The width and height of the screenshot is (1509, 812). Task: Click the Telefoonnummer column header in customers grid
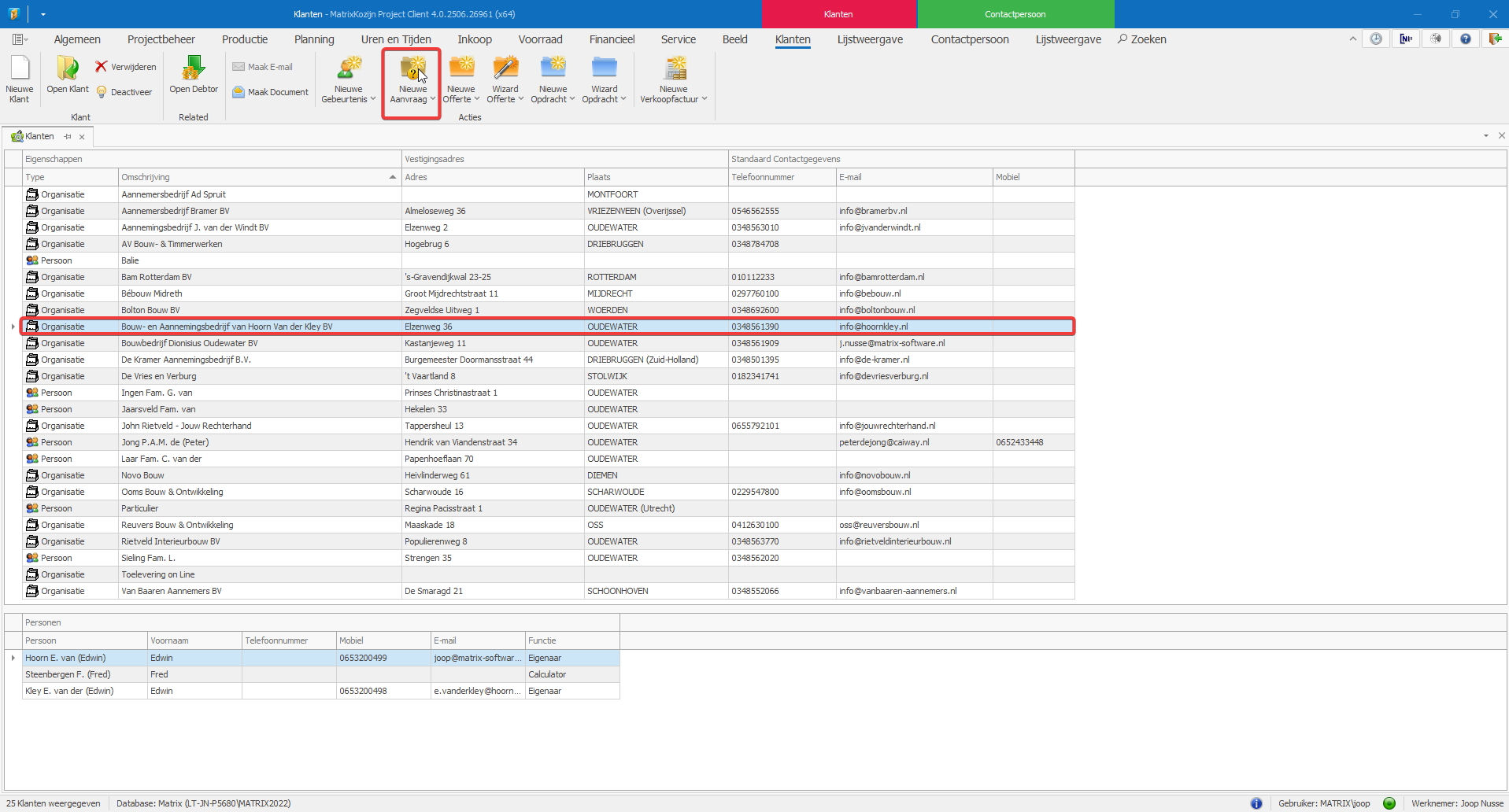[x=782, y=177]
